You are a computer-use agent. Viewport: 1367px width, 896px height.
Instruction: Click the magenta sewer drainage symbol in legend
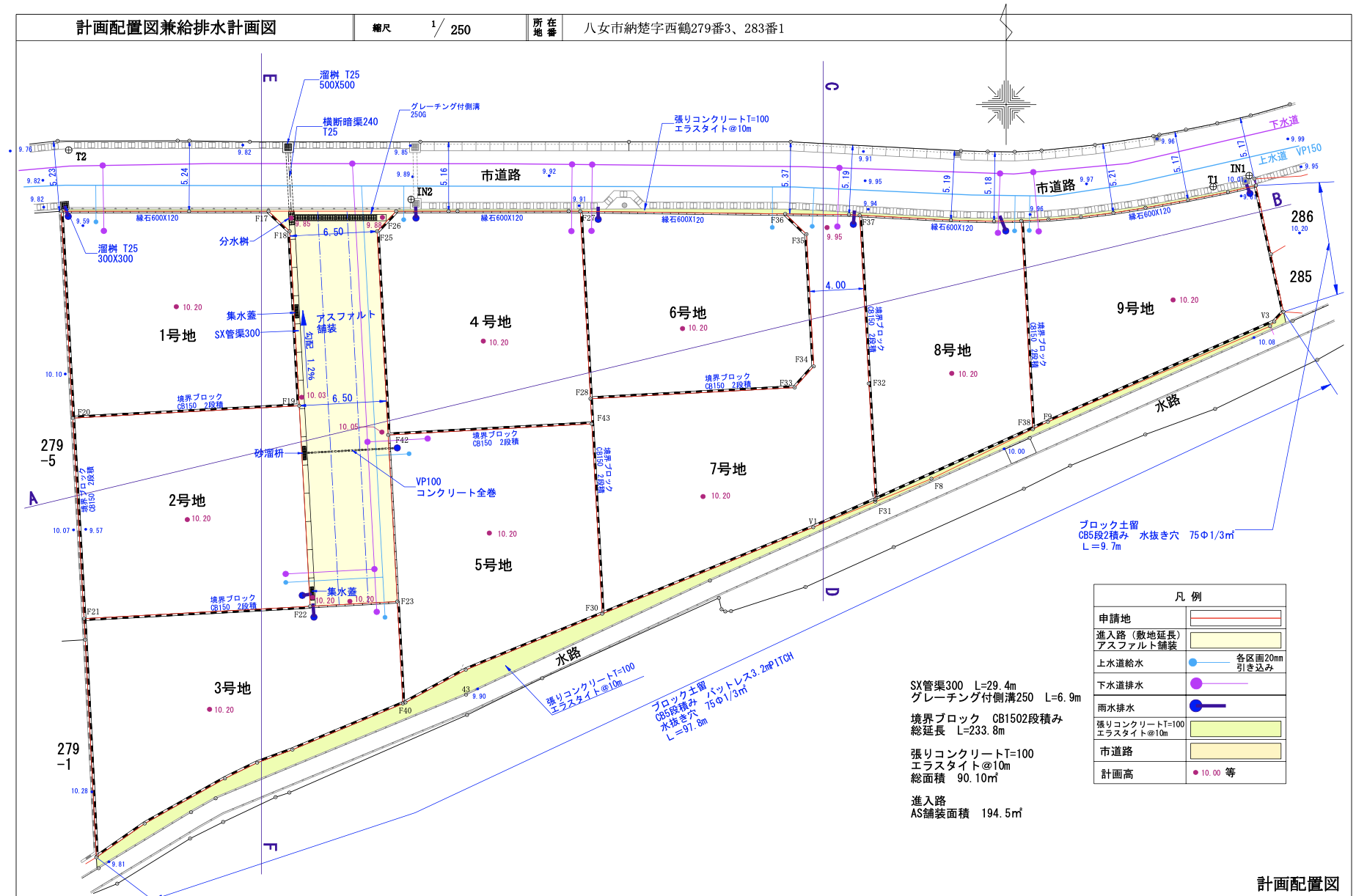coord(1197,683)
